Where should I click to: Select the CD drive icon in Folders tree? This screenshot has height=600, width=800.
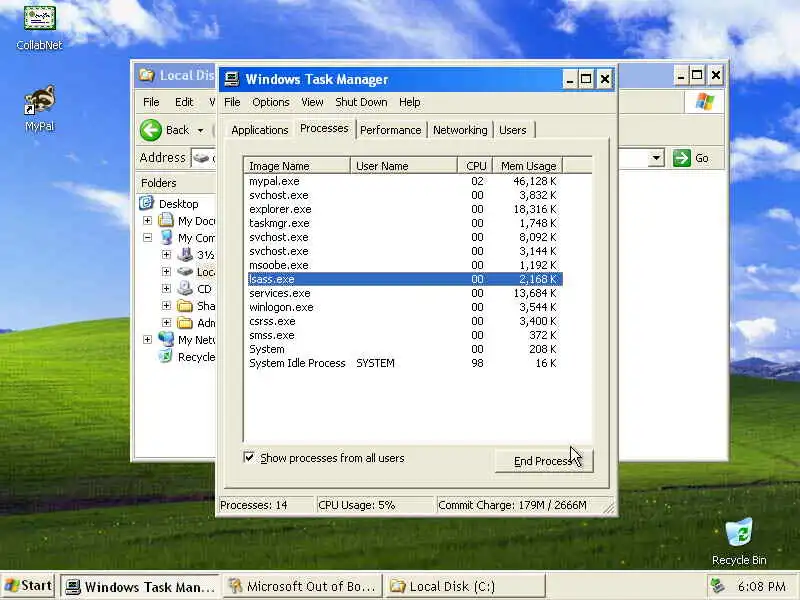coord(185,288)
